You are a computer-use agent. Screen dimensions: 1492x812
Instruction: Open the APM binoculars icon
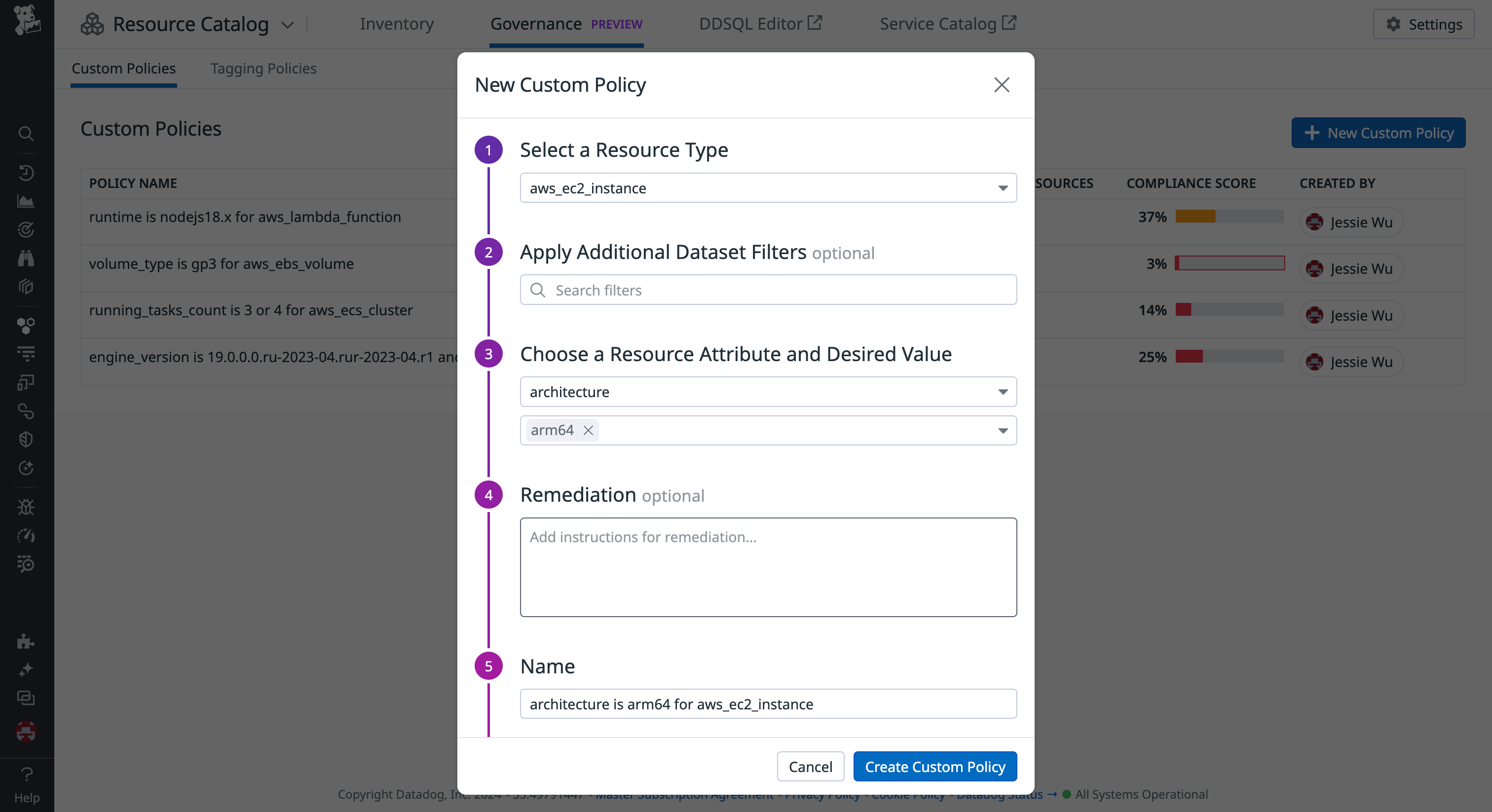coord(26,258)
